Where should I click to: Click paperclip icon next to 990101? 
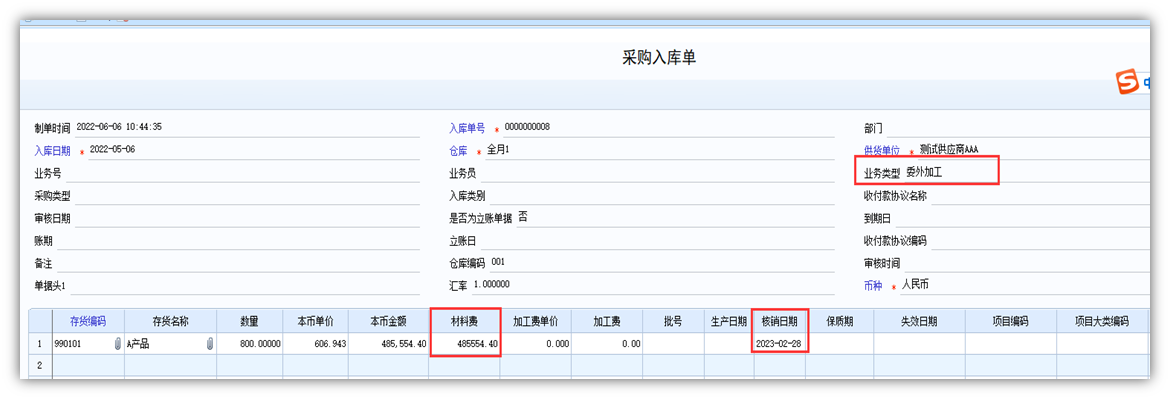coord(117,344)
